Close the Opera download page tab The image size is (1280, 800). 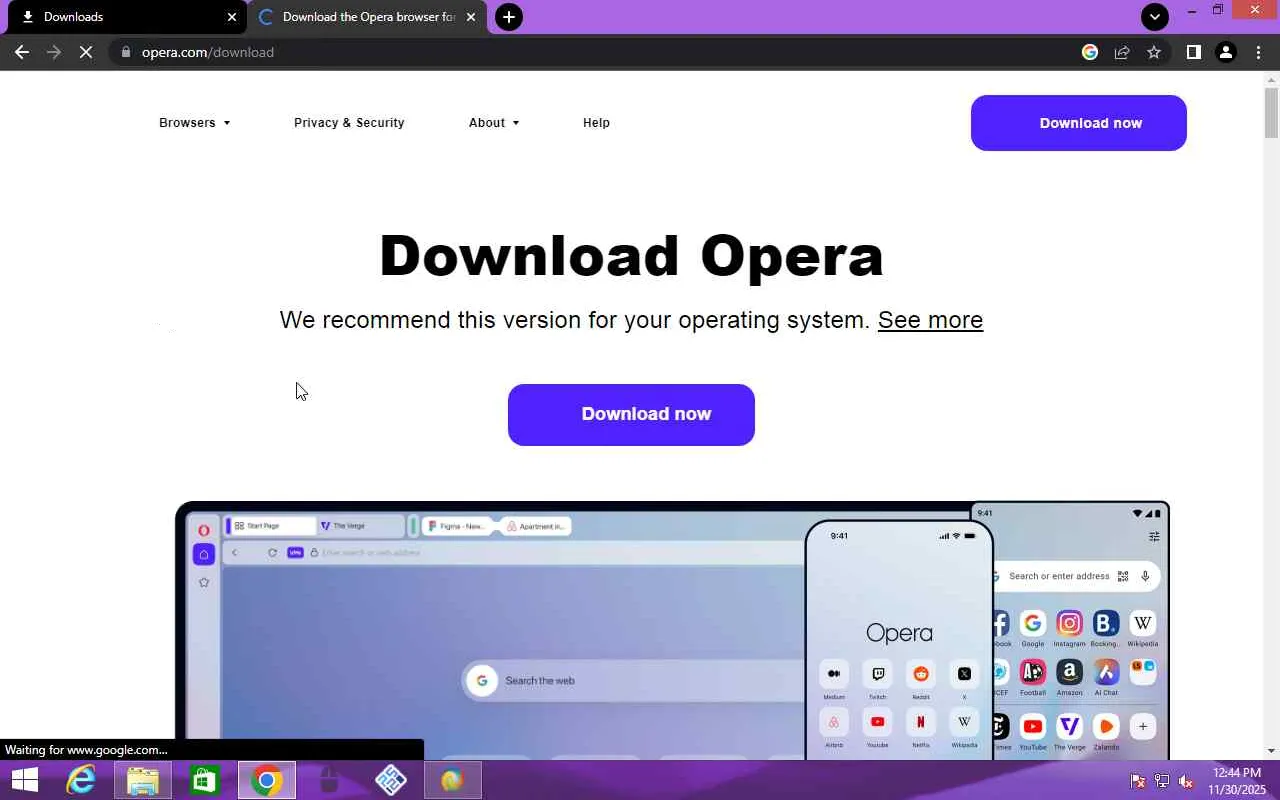tap(471, 17)
